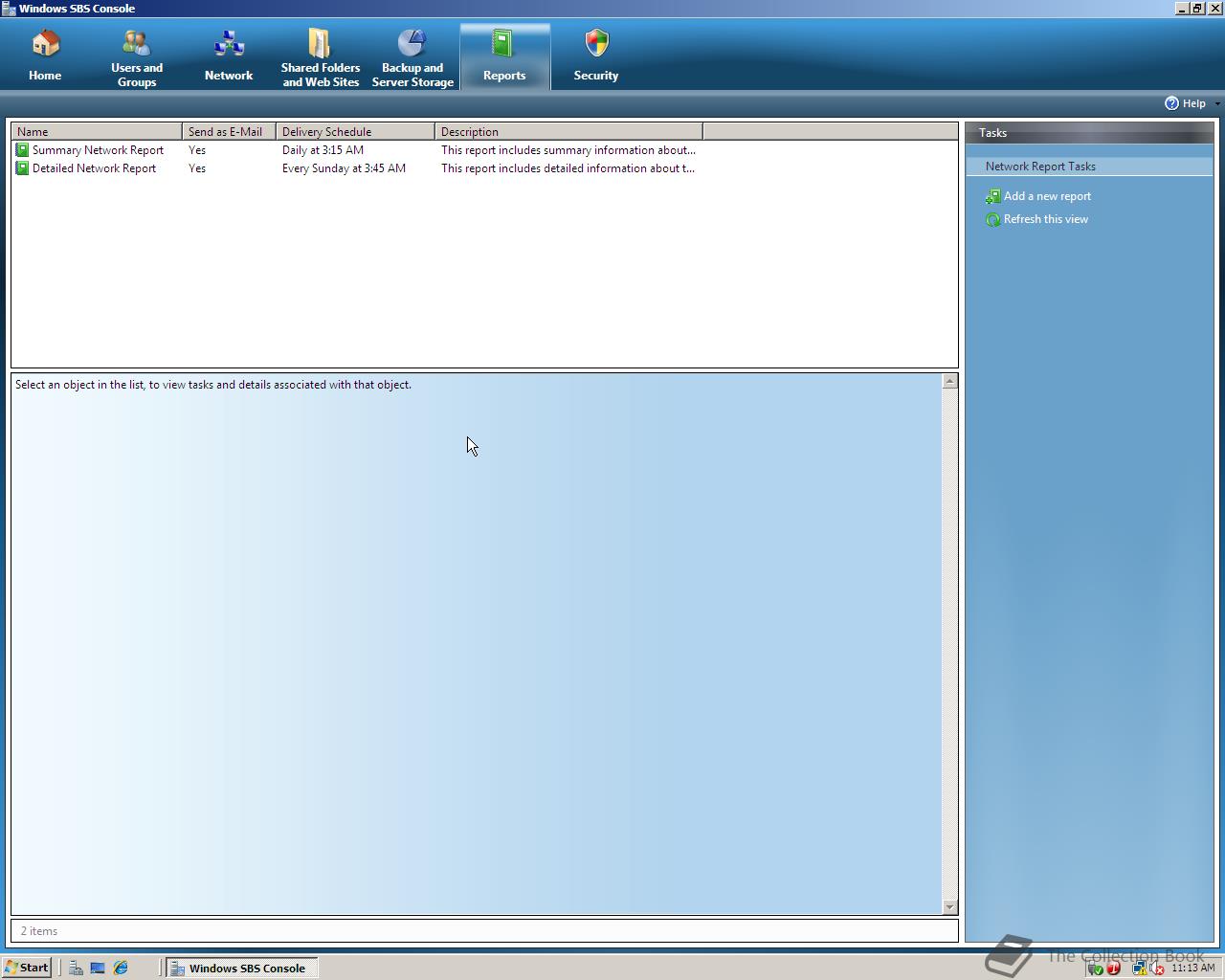Click 'Every Sunday at 3:45 AM' cell

coord(344,168)
